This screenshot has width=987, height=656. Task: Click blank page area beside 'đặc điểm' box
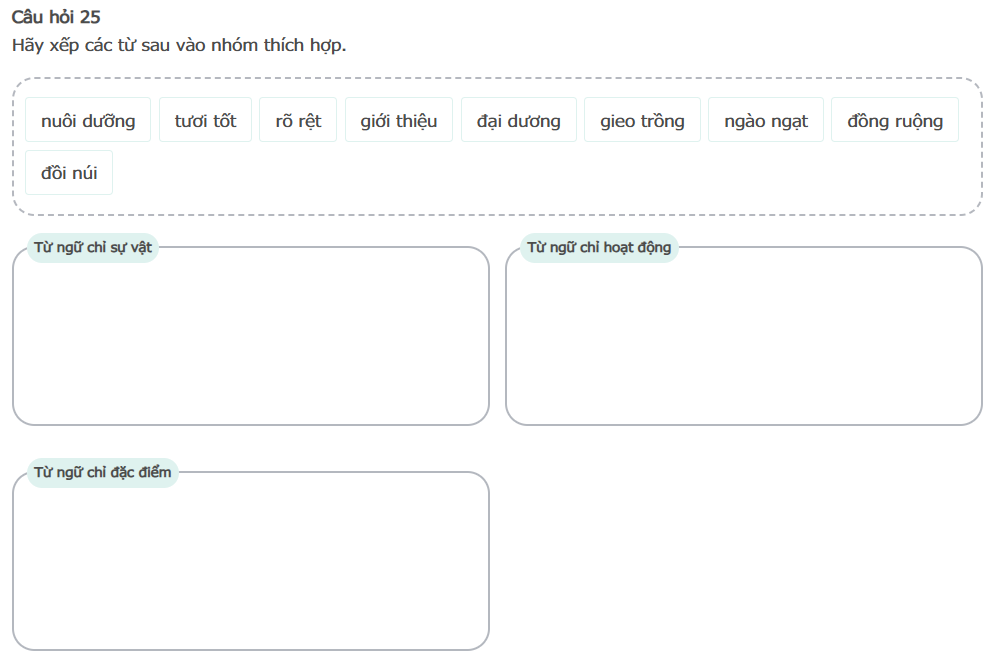tap(740, 560)
